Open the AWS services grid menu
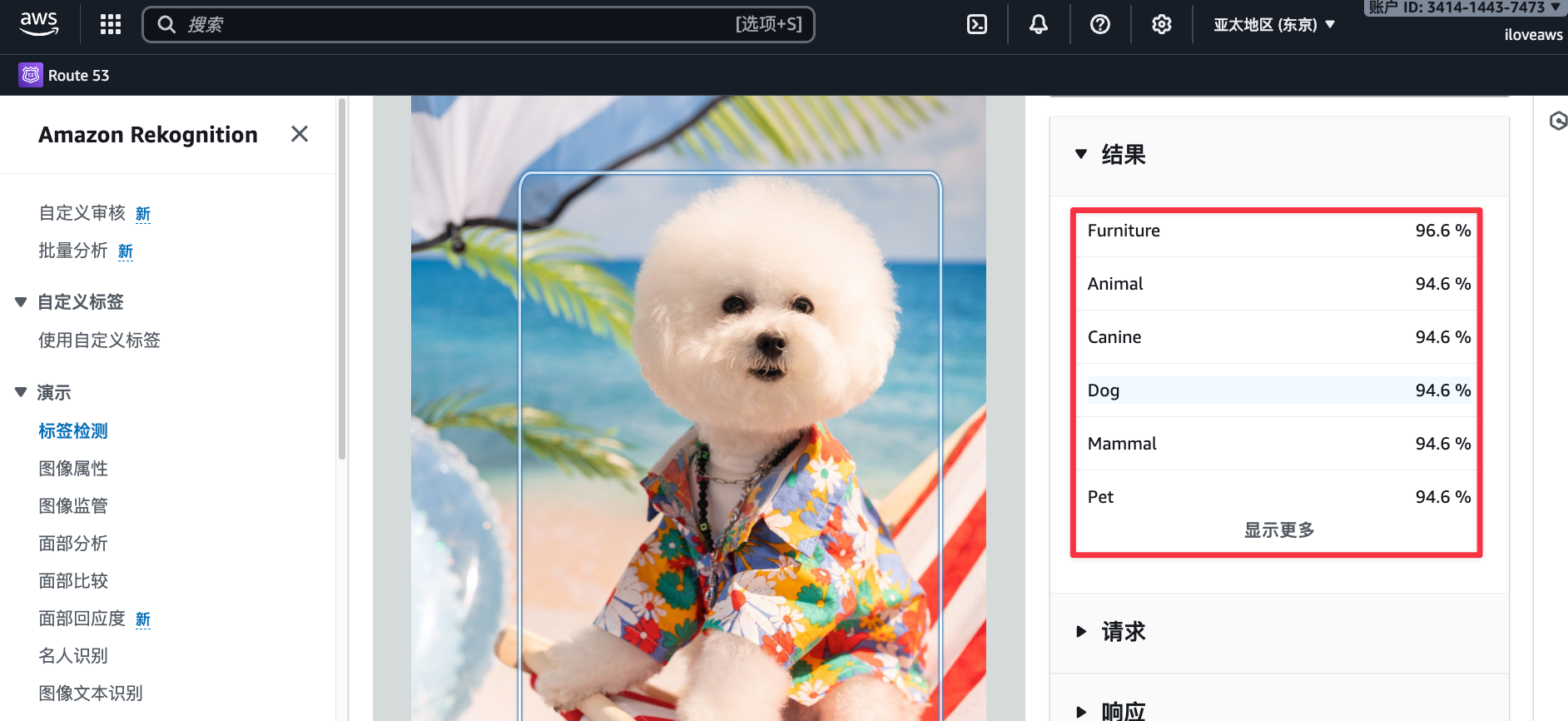Image resolution: width=1568 pixels, height=721 pixels. coord(111,24)
